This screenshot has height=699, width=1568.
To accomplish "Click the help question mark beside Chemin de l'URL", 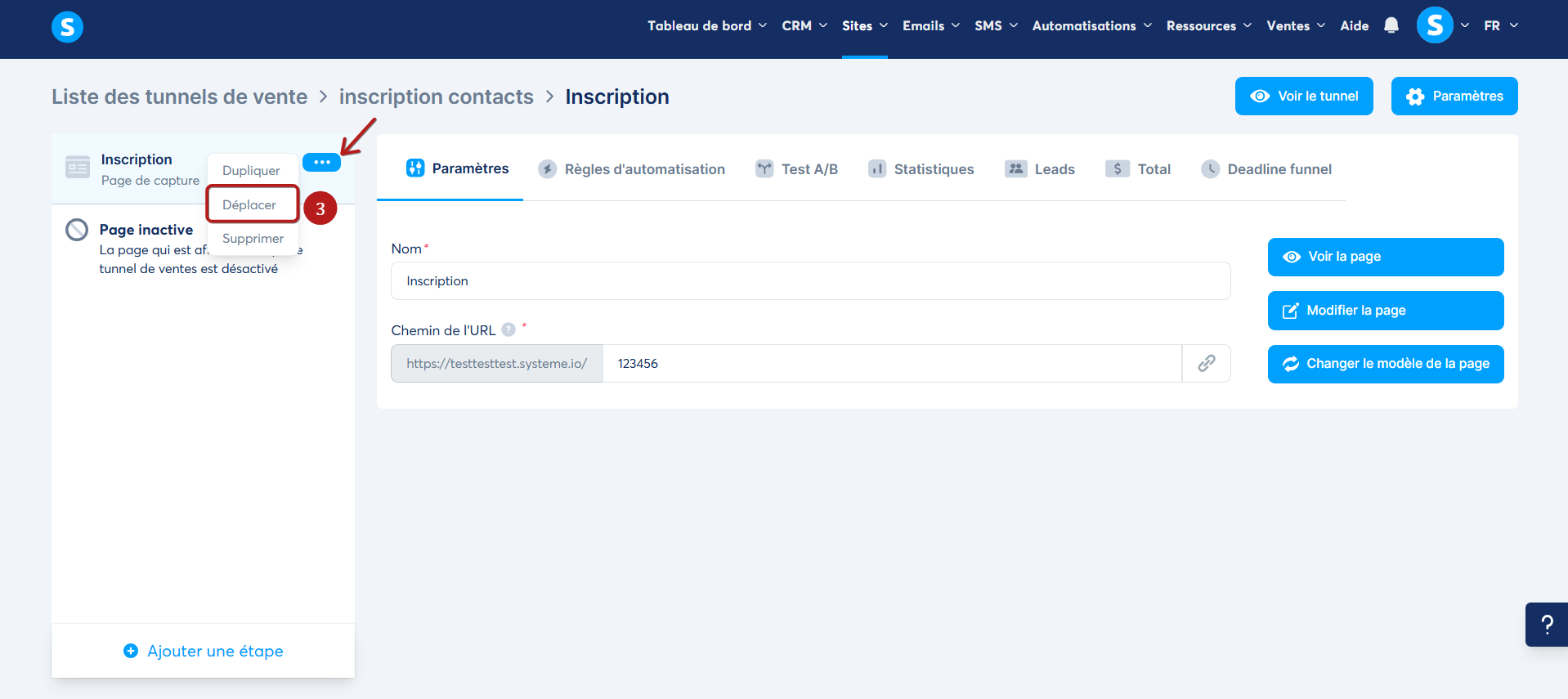I will tap(508, 329).
